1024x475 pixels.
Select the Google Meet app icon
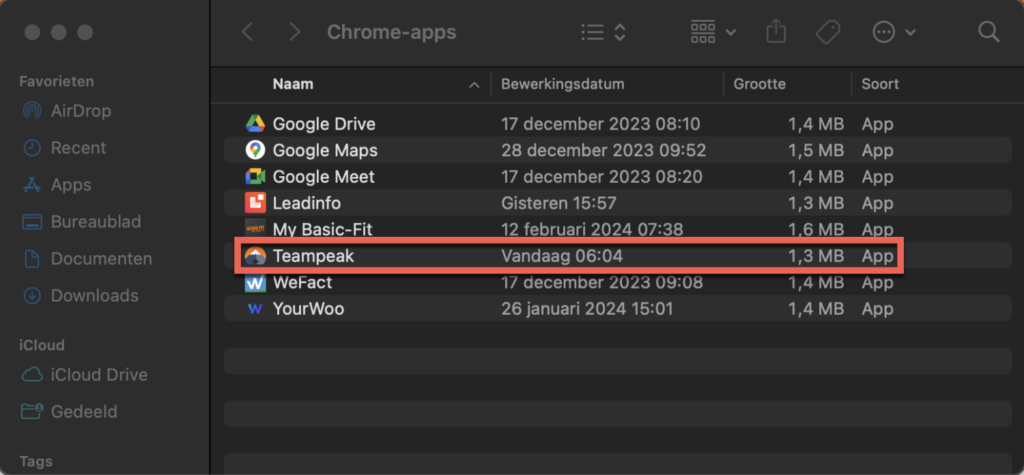click(x=255, y=176)
